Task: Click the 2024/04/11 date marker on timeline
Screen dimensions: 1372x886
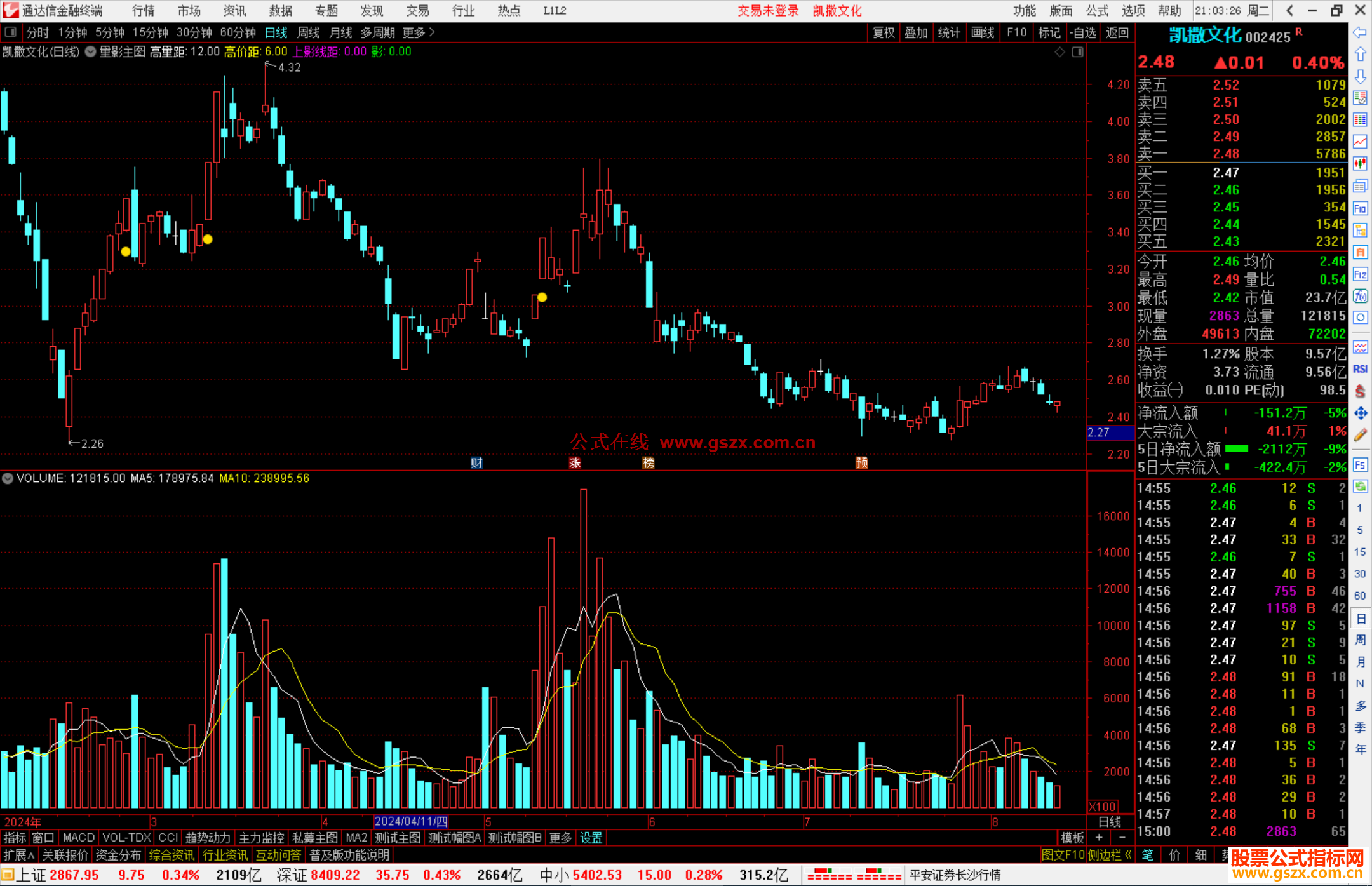Action: 410,821
